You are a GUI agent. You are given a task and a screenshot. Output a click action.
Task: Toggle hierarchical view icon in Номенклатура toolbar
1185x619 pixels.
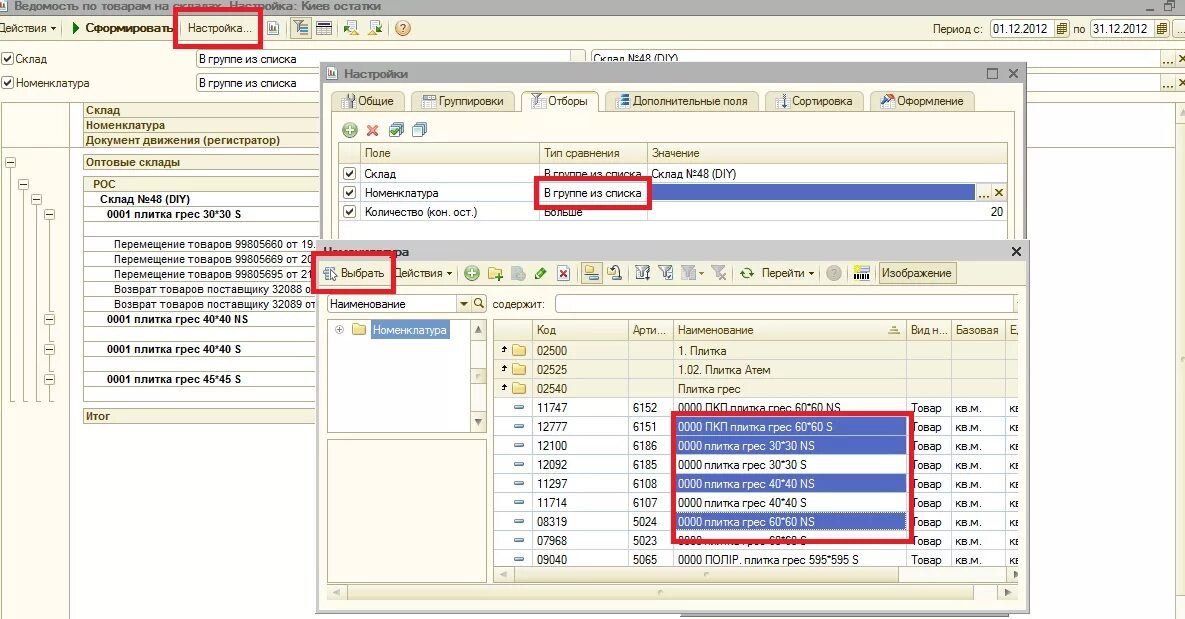592,273
